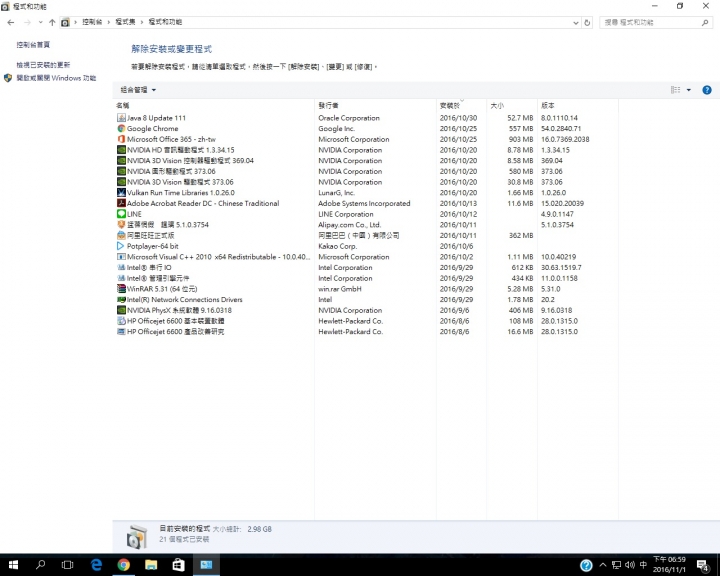Viewport: 720px width, 576px height.
Task: Click the network icon in system tray
Action: 616,565
